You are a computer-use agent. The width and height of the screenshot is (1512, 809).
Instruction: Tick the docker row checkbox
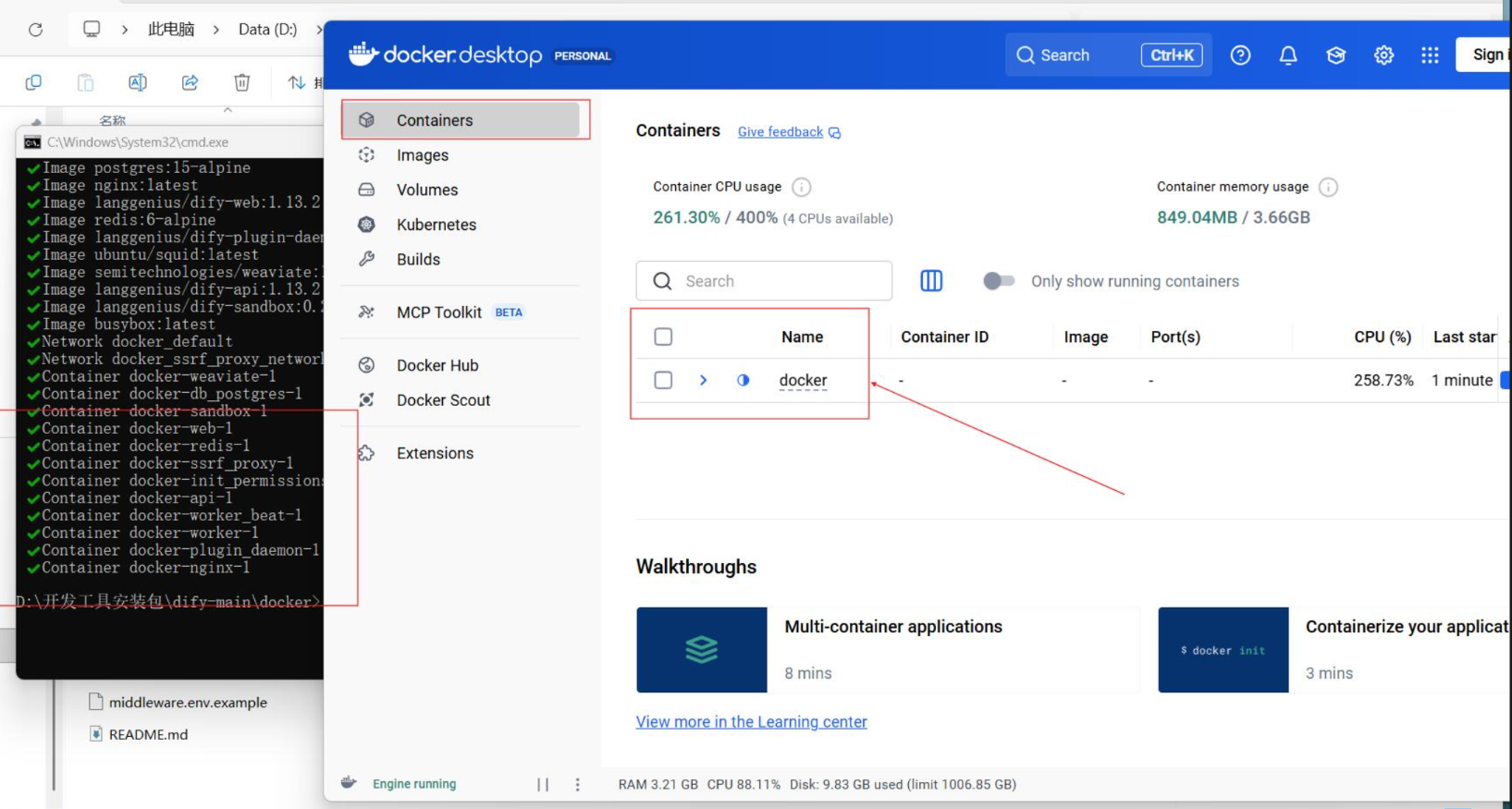point(663,380)
